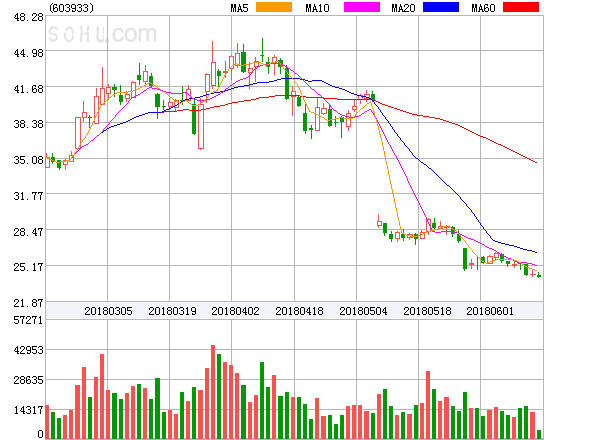Click the 20180319 date label
The image size is (600, 440).
tap(172, 311)
